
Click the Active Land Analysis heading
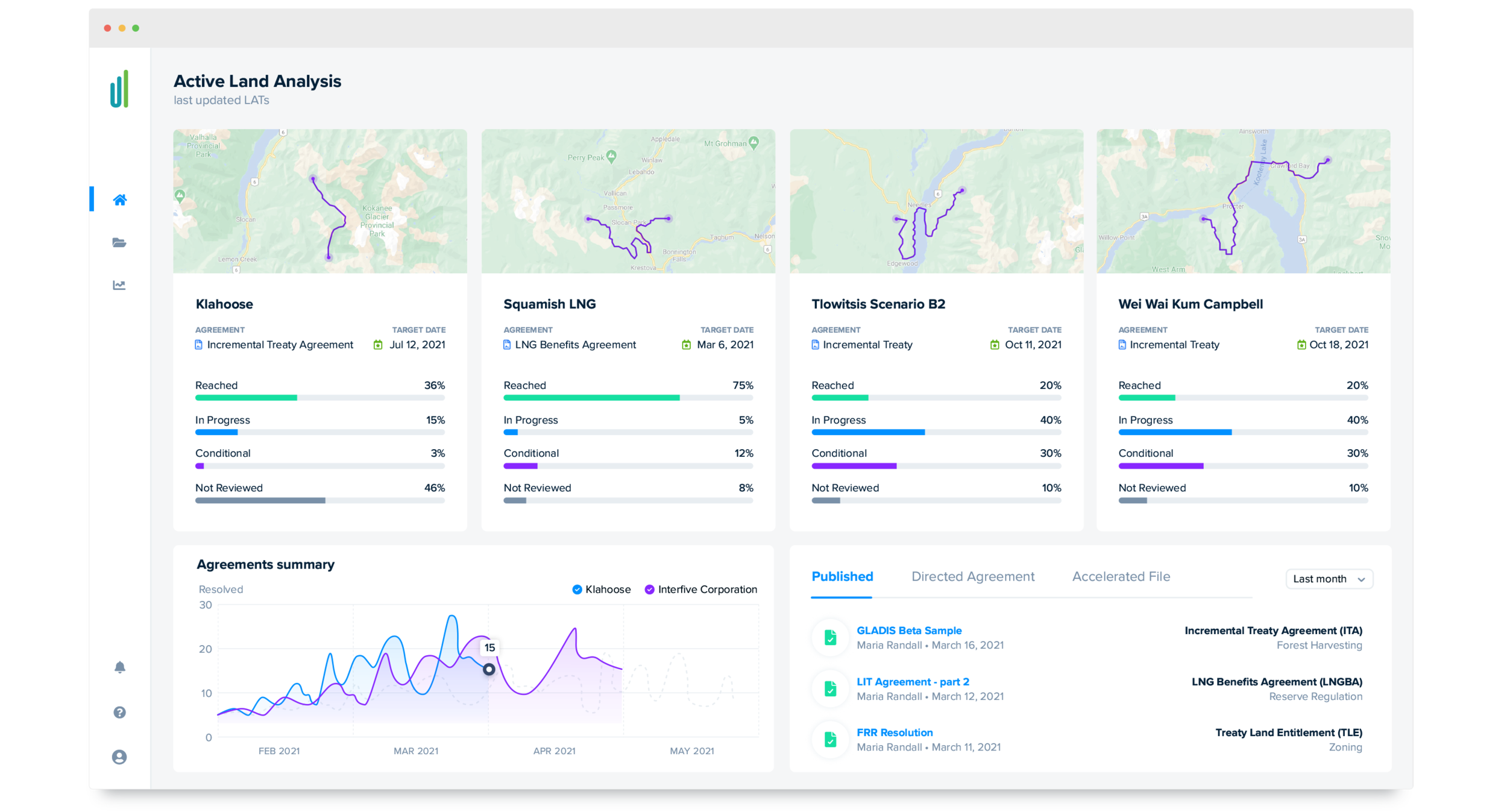(257, 81)
